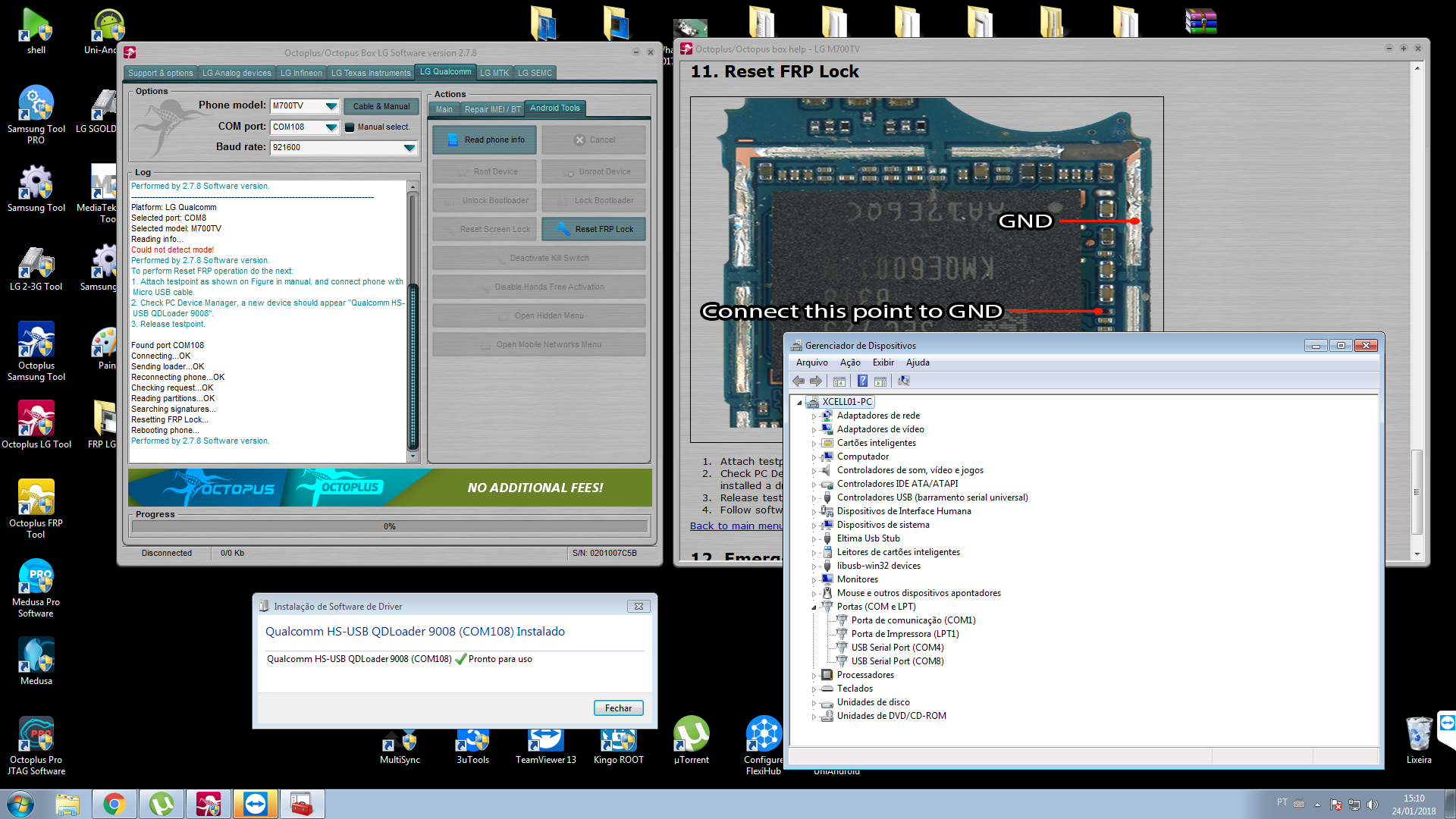Viewport: 1456px width, 819px height.
Task: Select Porta de Impressora (LPT1) entry
Action: [905, 634]
